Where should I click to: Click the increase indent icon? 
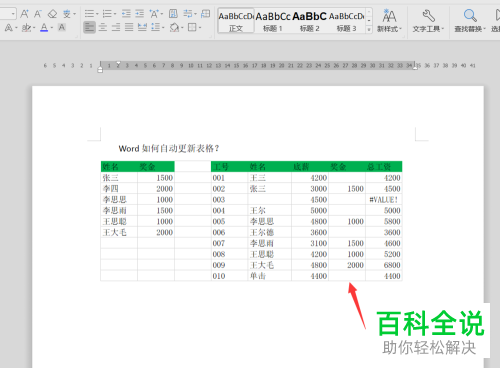click(139, 14)
